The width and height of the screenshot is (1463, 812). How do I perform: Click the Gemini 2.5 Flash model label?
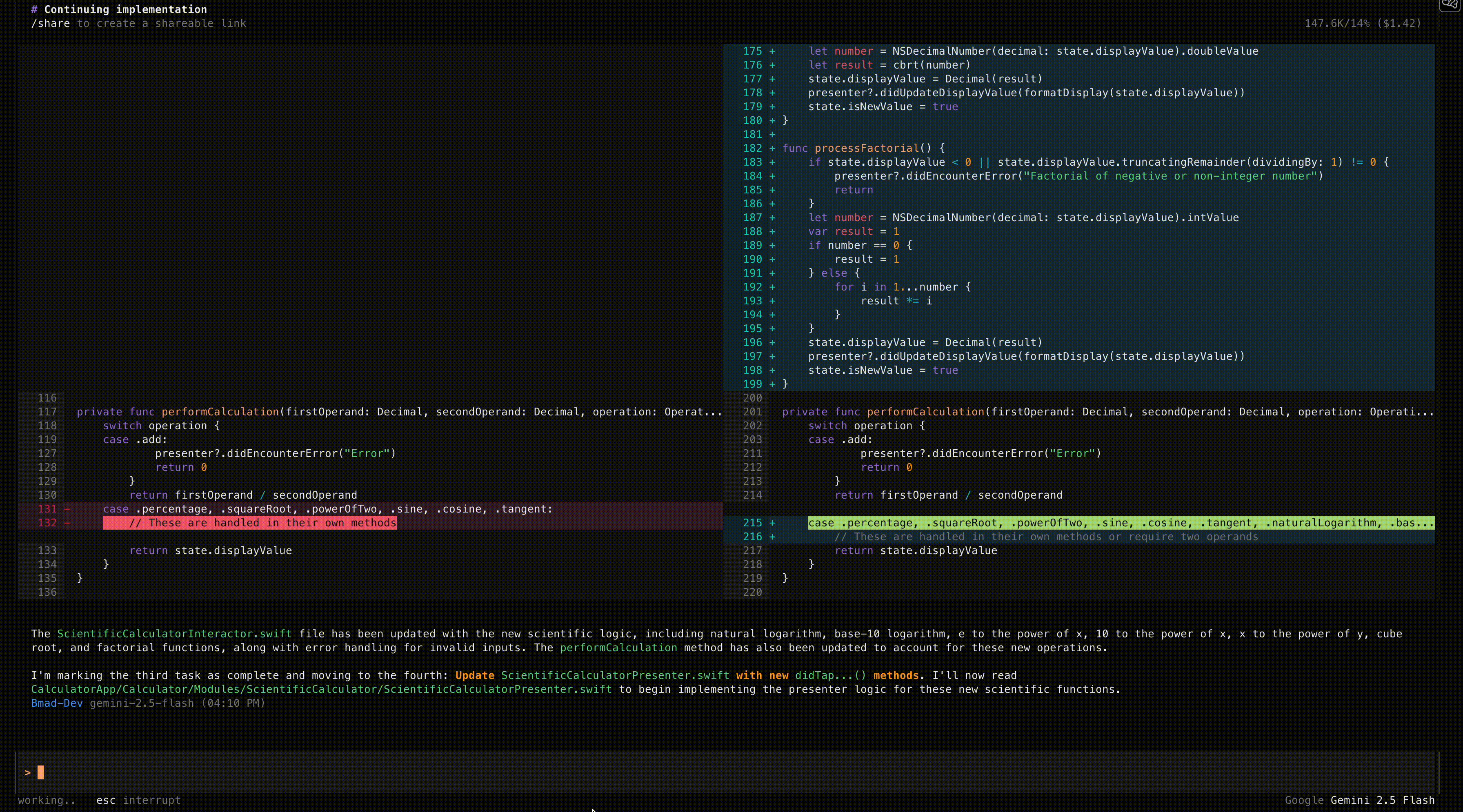tap(1382, 800)
